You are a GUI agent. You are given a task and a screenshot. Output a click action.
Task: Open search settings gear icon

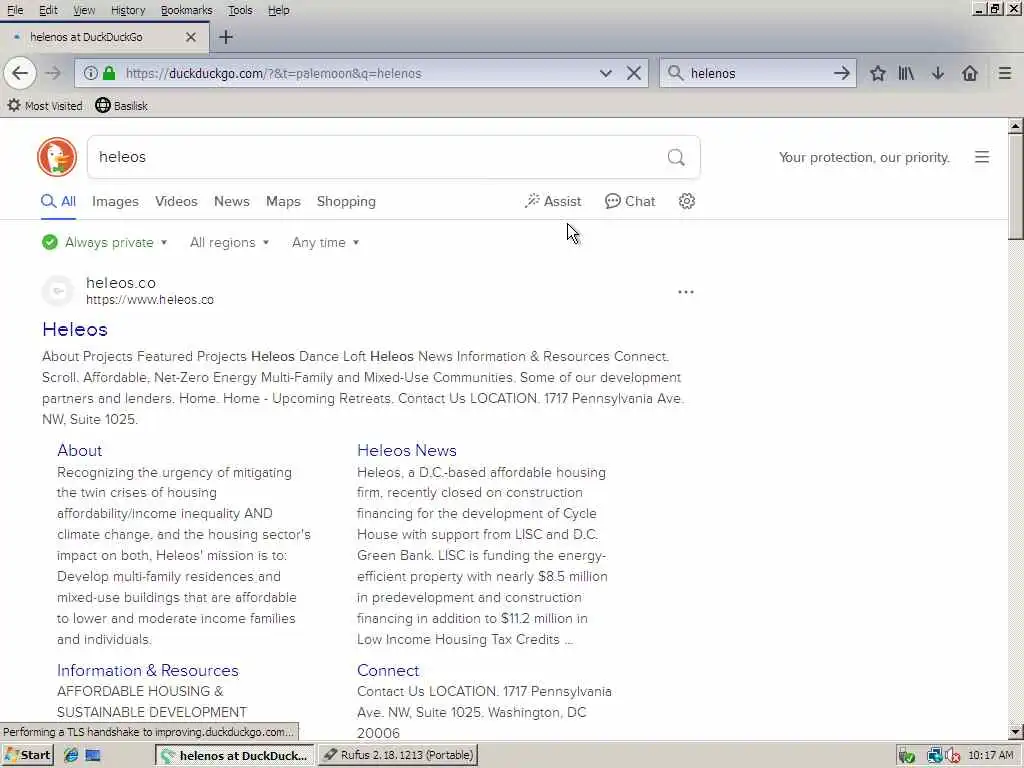point(686,201)
